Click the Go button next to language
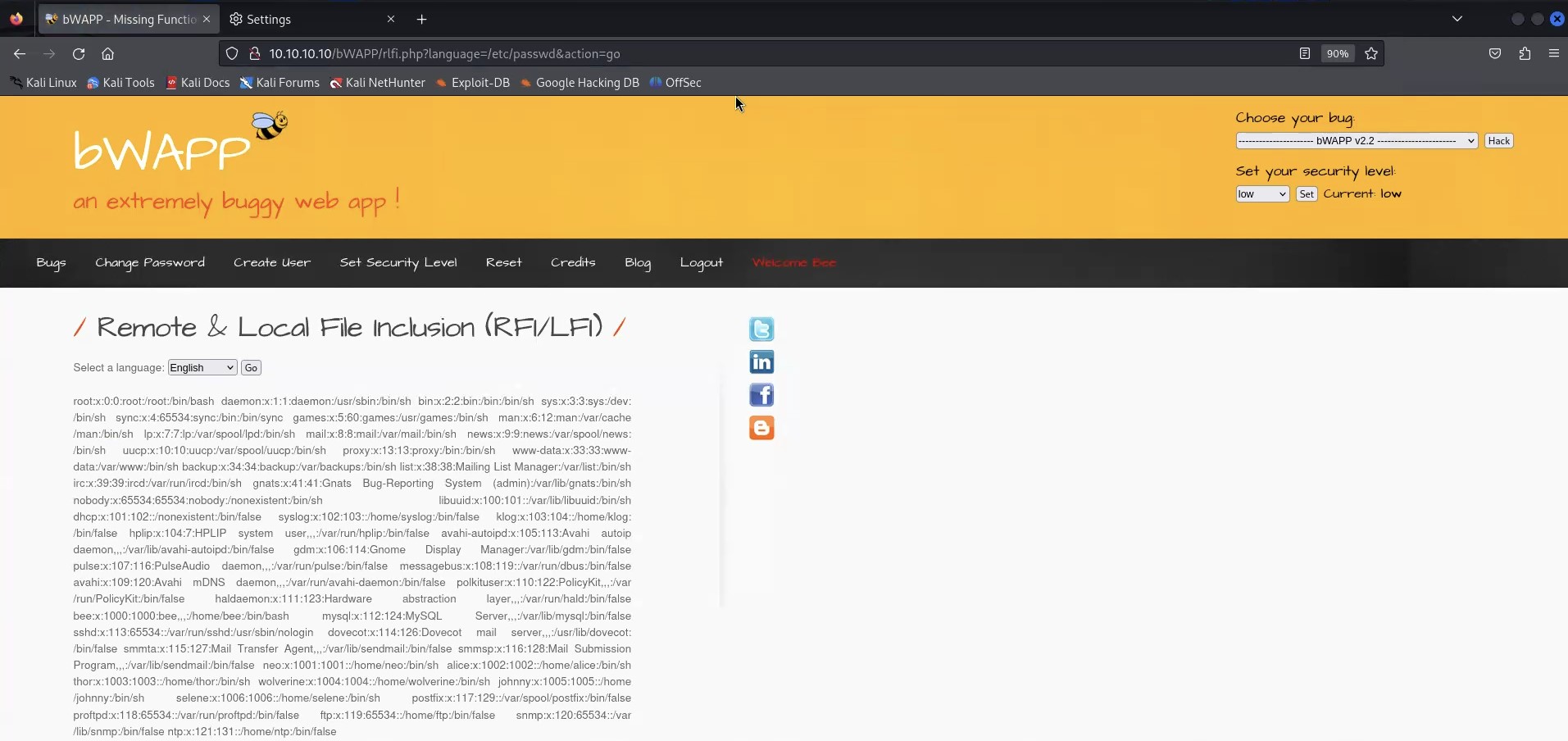 pyautogui.click(x=251, y=368)
